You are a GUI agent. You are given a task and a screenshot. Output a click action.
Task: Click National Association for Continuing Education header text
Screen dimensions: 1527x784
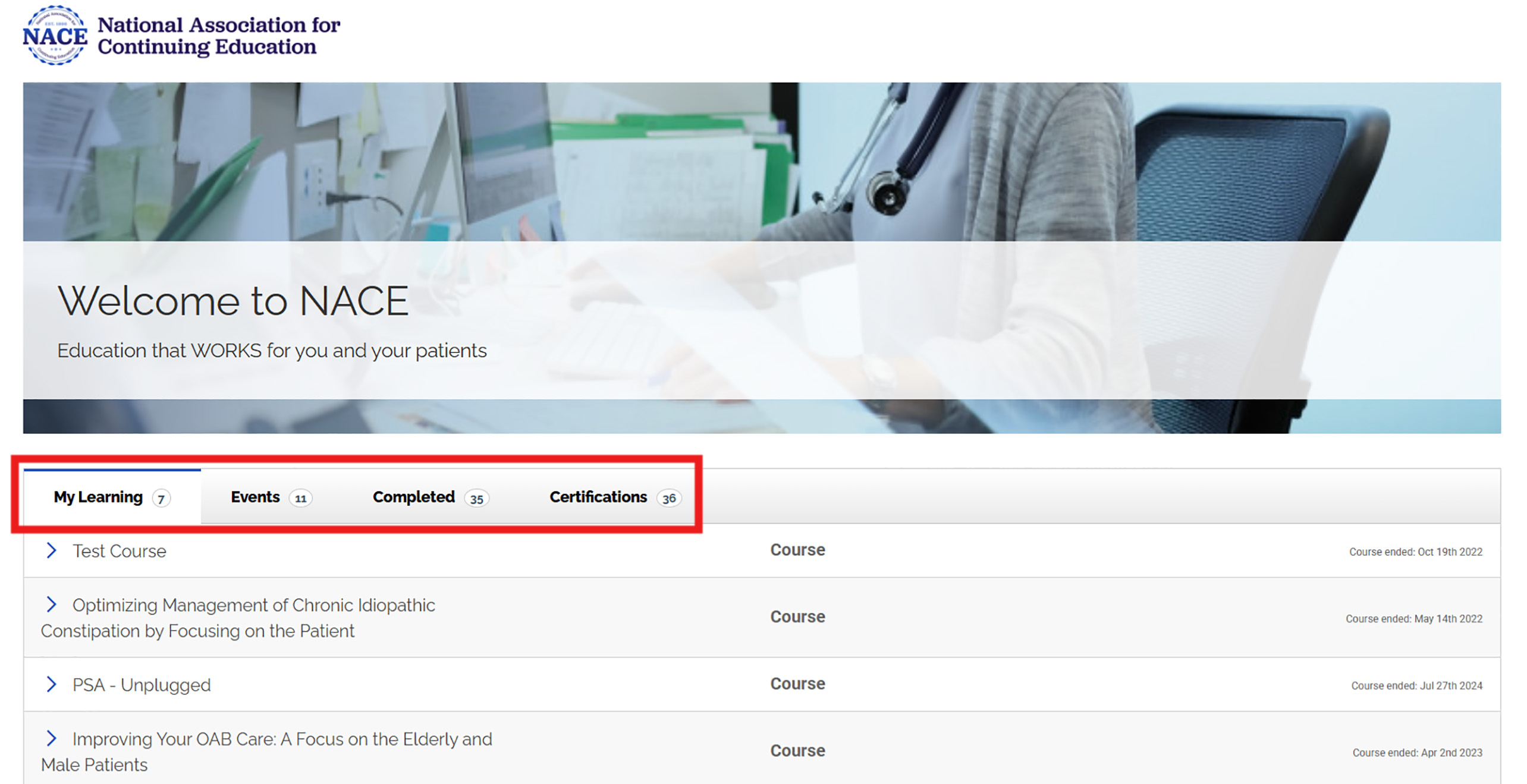218,36
